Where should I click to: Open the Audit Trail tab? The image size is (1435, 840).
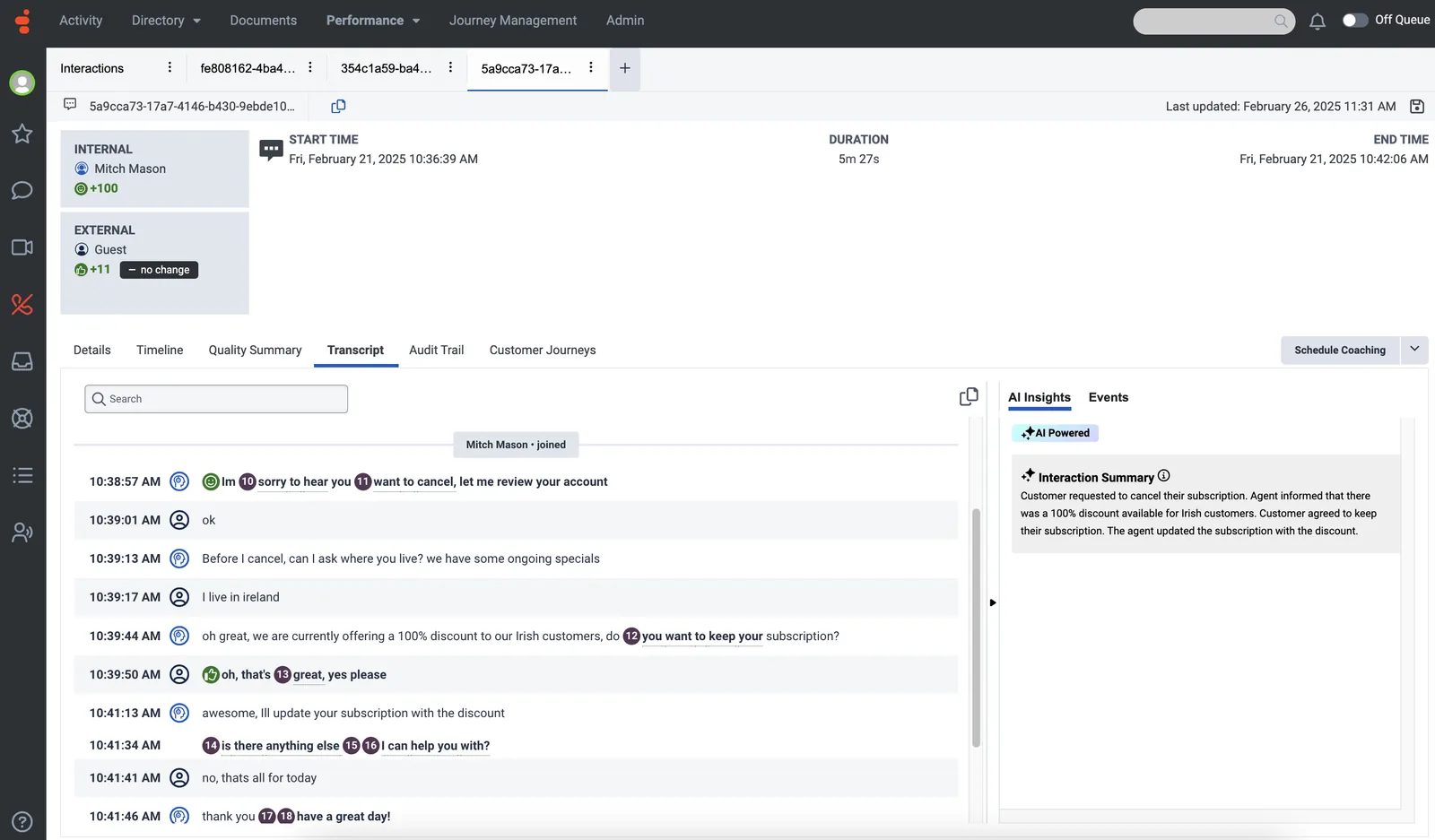(x=437, y=351)
